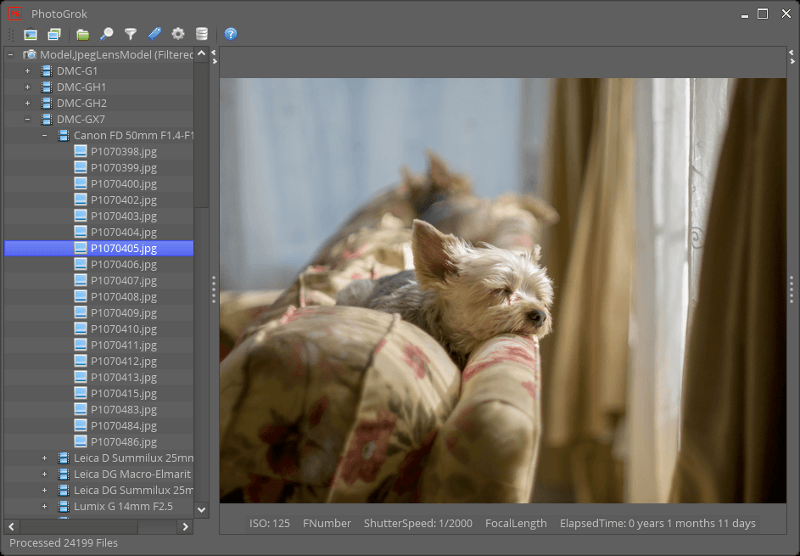This screenshot has width=800, height=556.
Task: Click the PhotoGrok app logo in title bar
Action: tap(15, 14)
